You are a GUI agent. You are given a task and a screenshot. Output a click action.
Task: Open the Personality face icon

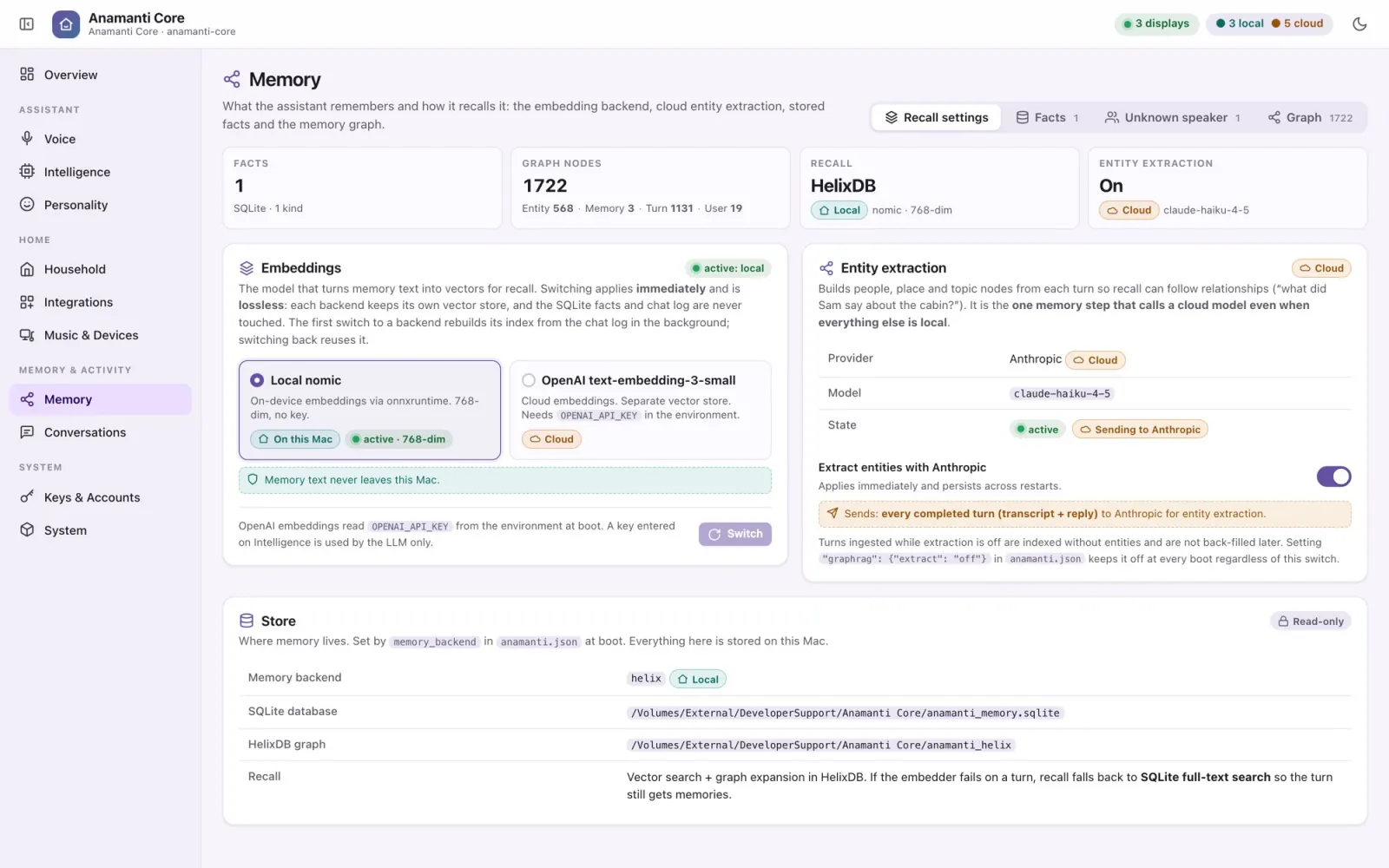(x=27, y=205)
